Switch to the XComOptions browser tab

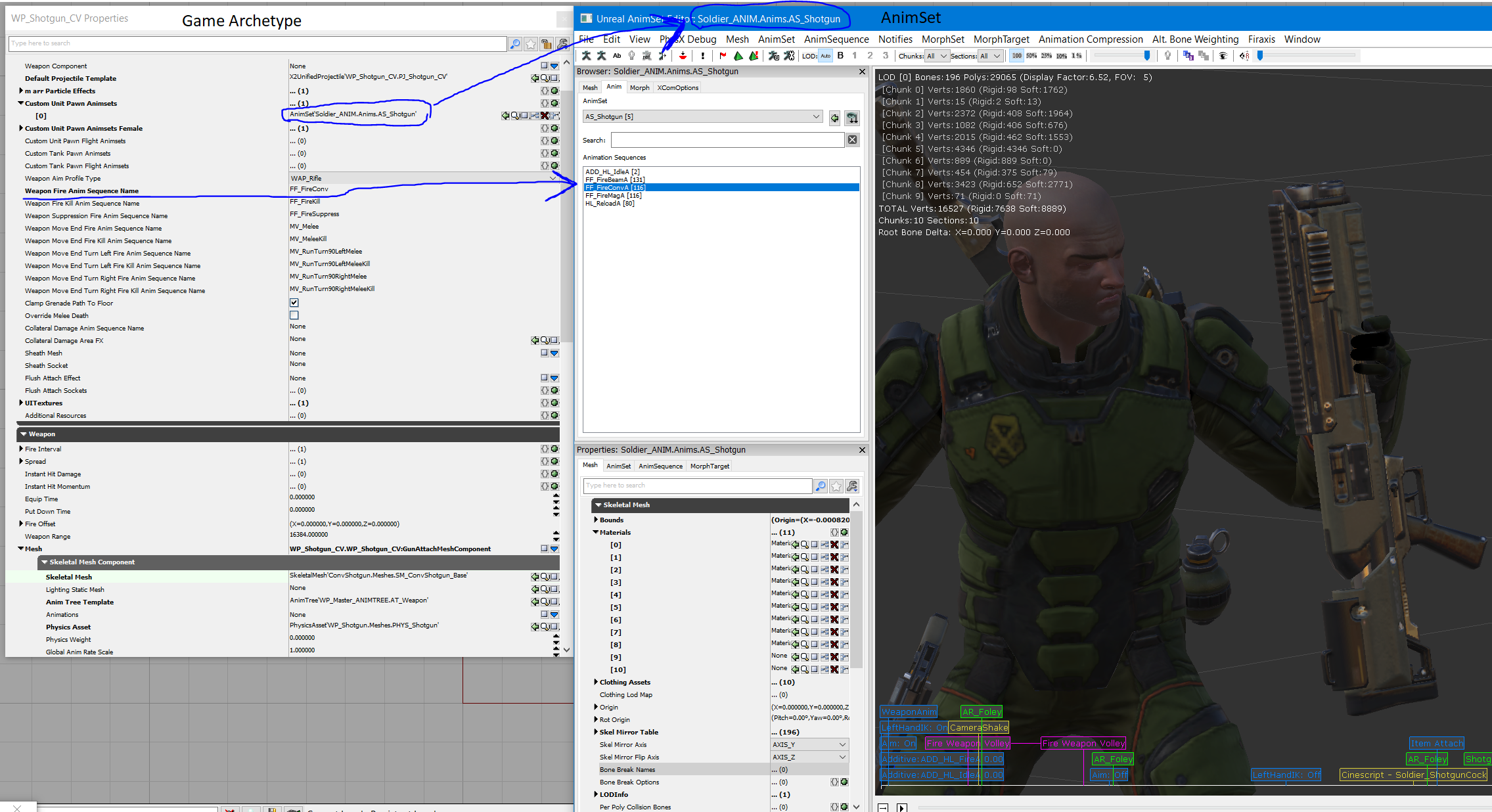(x=678, y=87)
